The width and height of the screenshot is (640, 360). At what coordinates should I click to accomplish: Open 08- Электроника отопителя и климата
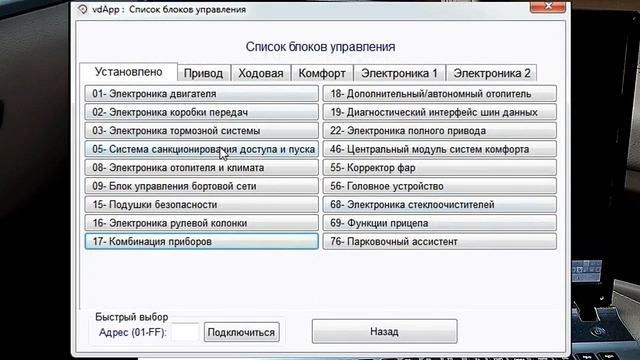[x=202, y=167]
